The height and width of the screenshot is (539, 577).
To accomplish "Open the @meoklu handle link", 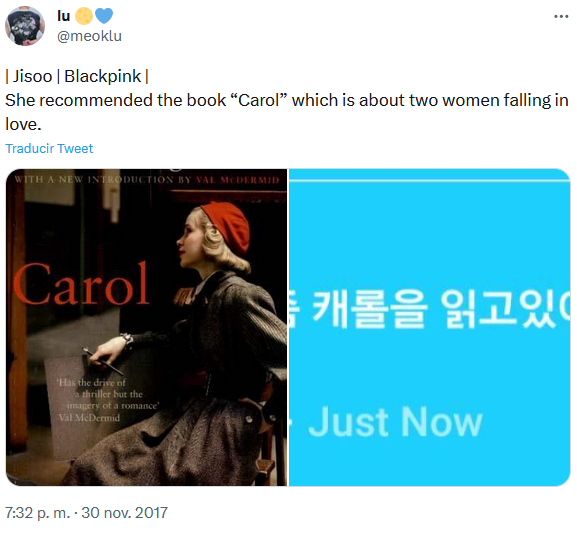I will [89, 36].
